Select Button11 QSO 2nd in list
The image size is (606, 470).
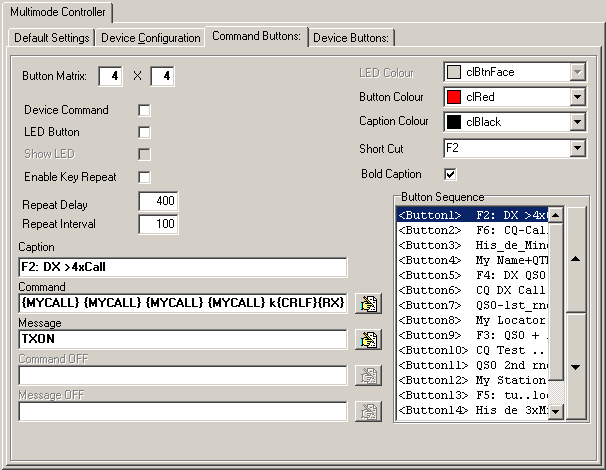[x=473, y=365]
